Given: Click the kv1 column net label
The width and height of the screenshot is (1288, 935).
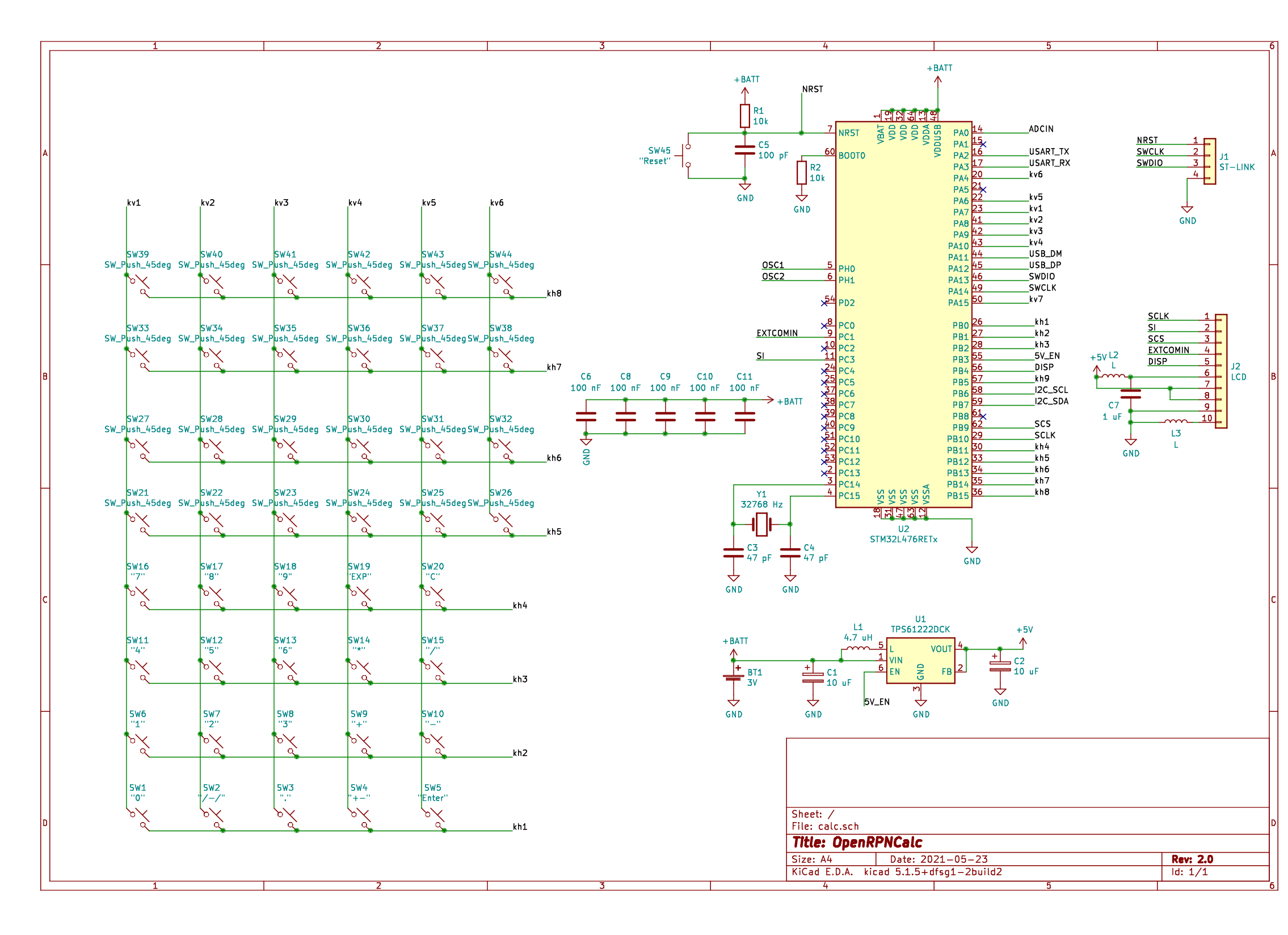Looking at the screenshot, I should point(133,203).
